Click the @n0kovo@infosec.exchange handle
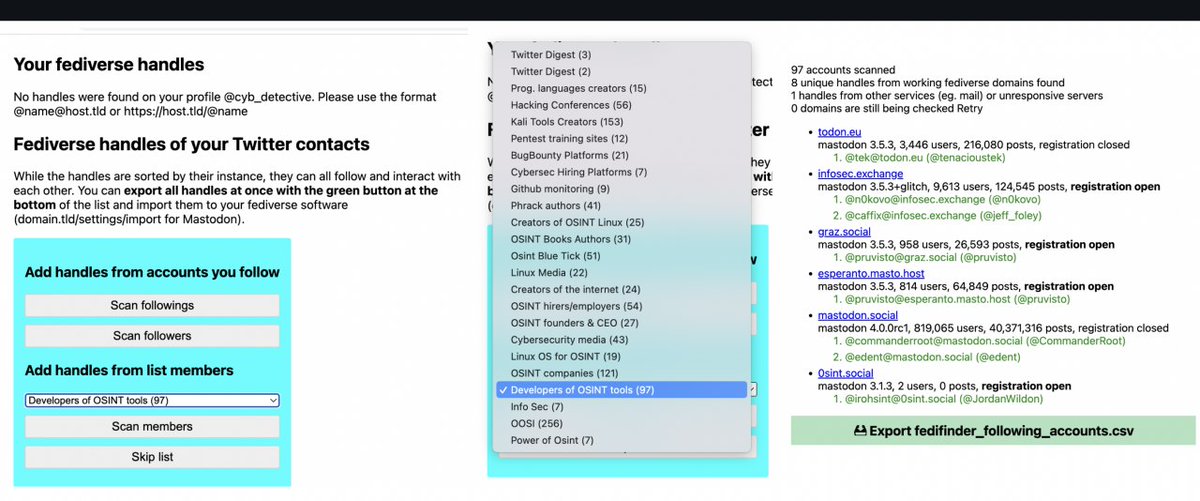1200x501 pixels. pos(942,202)
